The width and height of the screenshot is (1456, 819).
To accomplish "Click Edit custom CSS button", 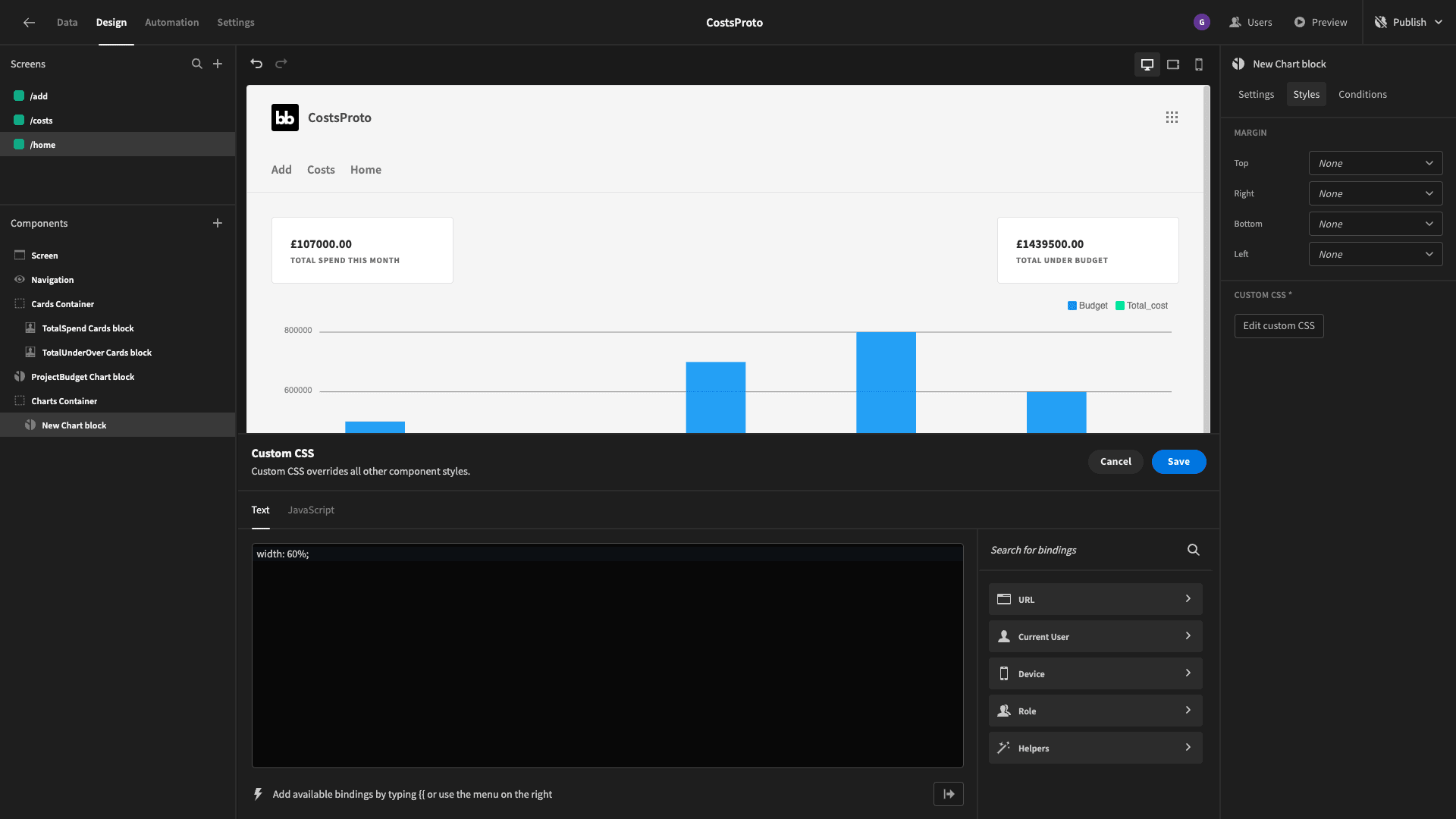I will pyautogui.click(x=1279, y=325).
